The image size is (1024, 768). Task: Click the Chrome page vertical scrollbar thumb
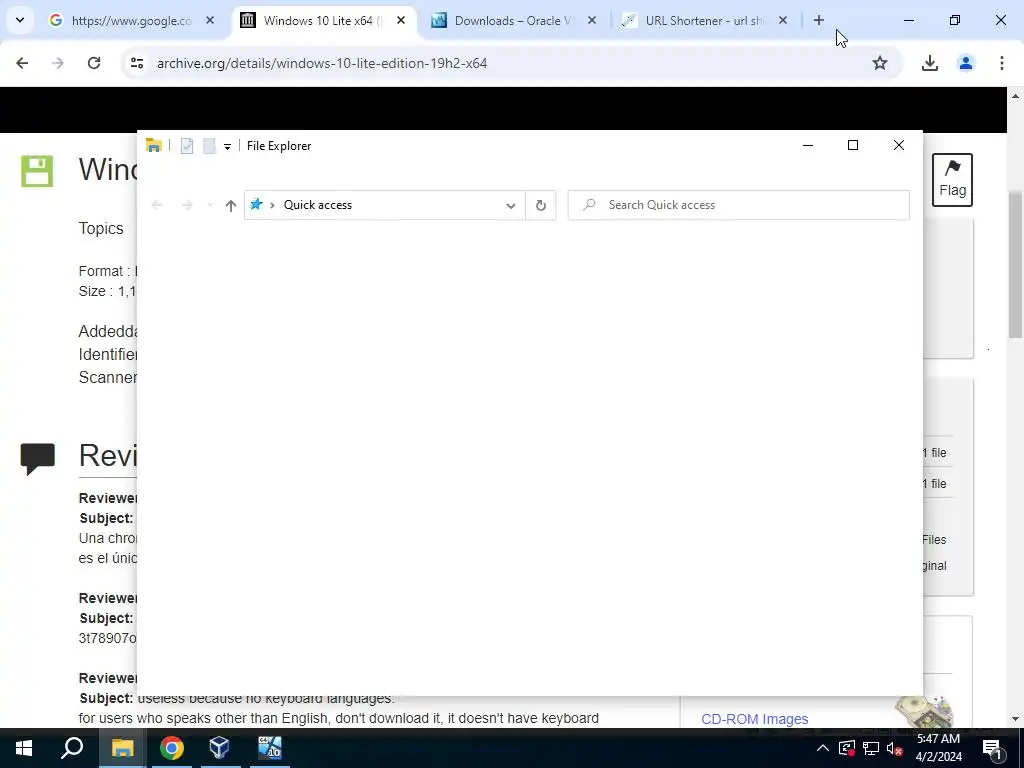point(1015,264)
